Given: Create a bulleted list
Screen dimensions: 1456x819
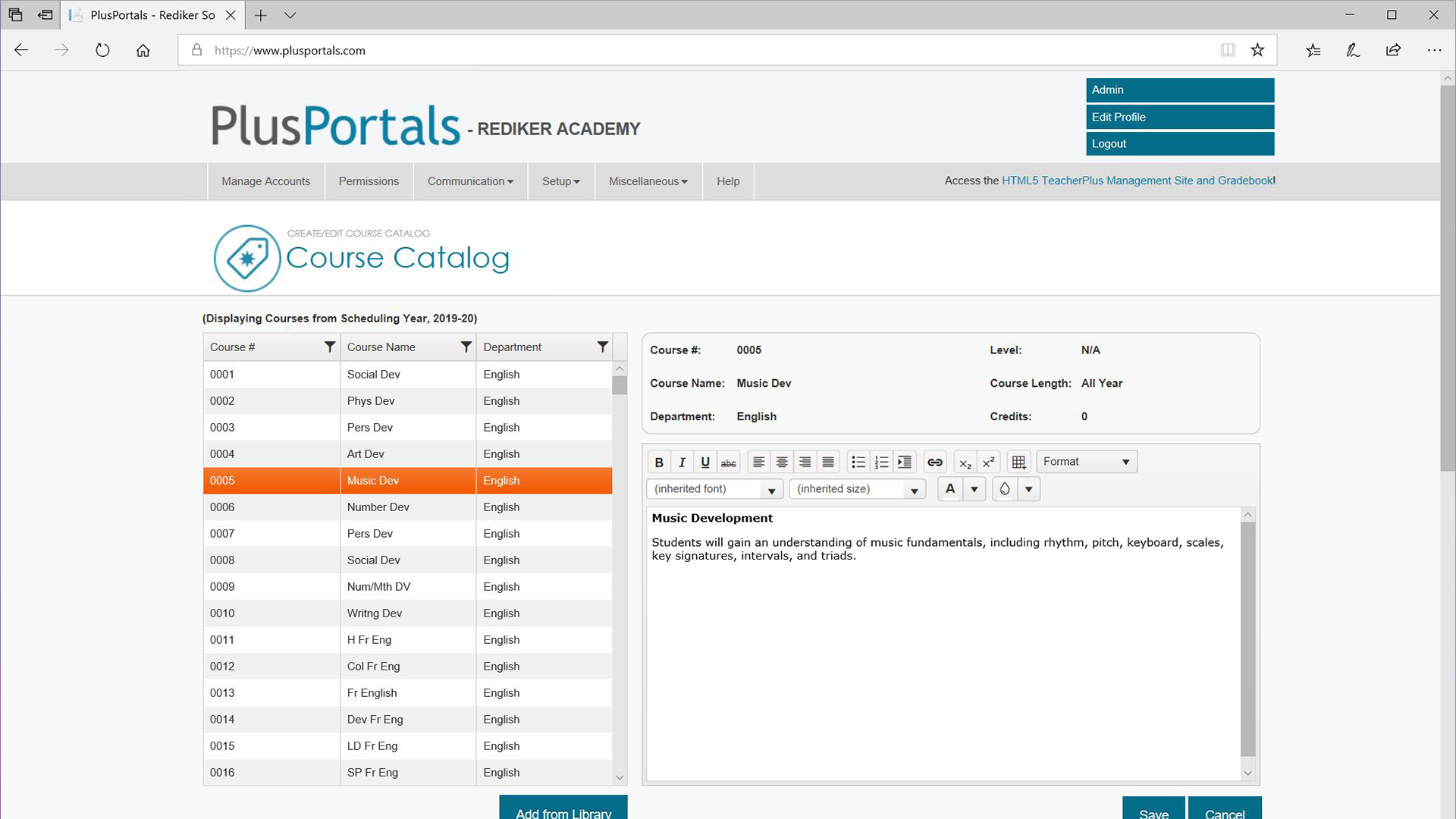Looking at the screenshot, I should pyautogui.click(x=858, y=461).
